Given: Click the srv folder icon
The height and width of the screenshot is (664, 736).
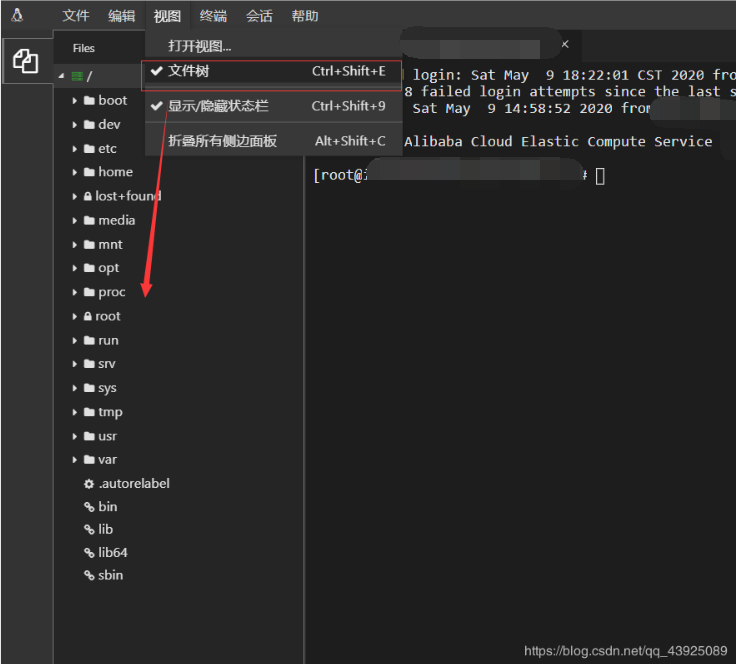Looking at the screenshot, I should [89, 364].
